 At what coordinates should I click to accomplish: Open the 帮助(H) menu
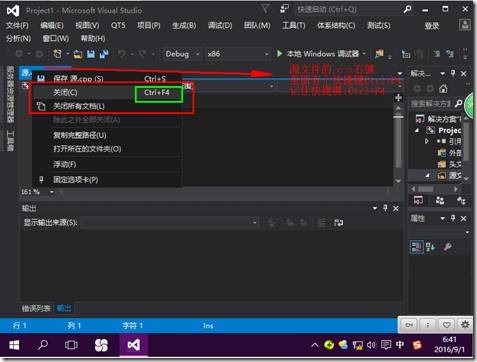coord(93,39)
